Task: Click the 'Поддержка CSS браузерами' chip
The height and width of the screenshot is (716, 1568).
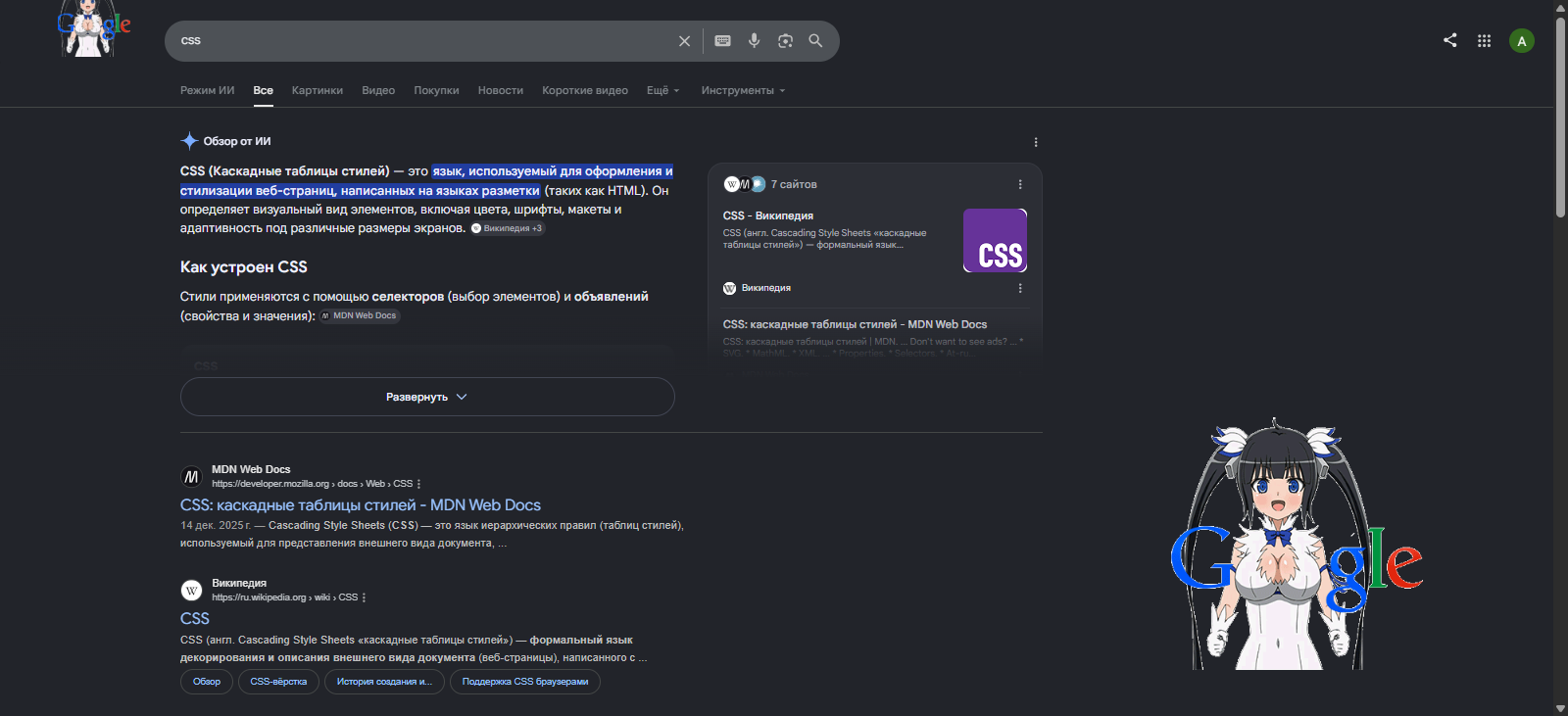Action: point(525,682)
